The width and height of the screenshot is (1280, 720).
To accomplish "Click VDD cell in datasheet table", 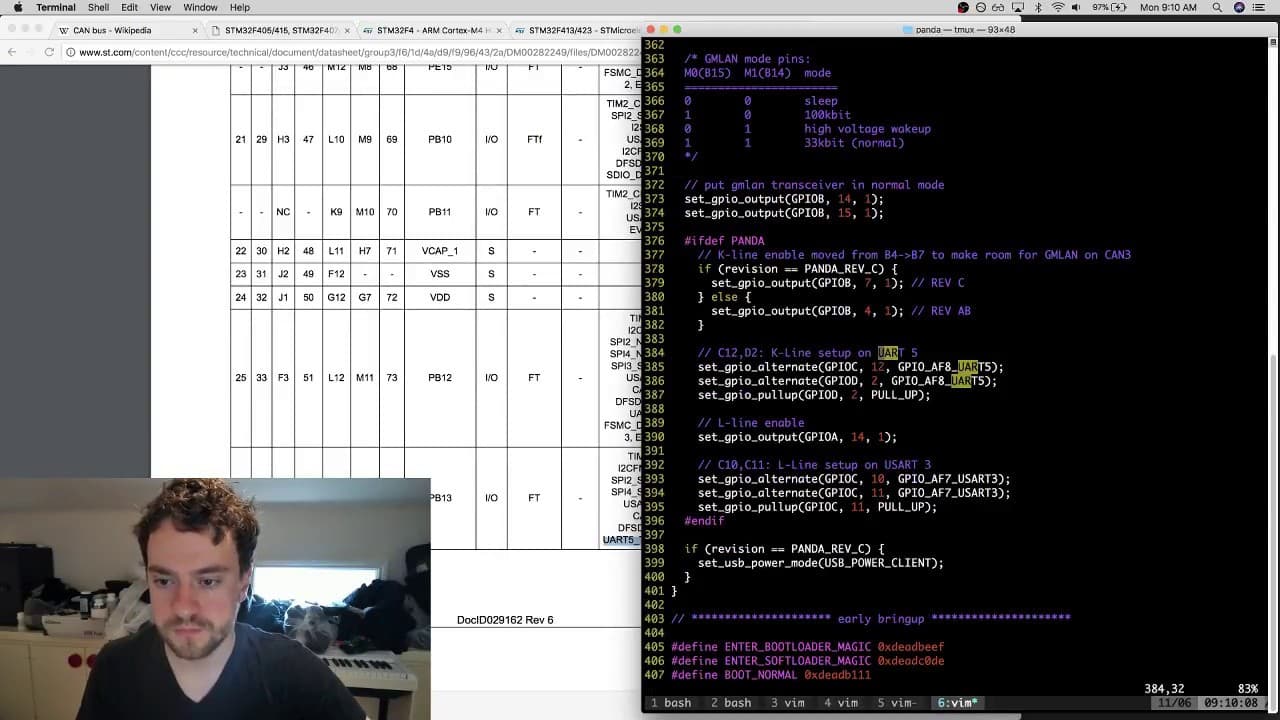I will click(x=440, y=297).
